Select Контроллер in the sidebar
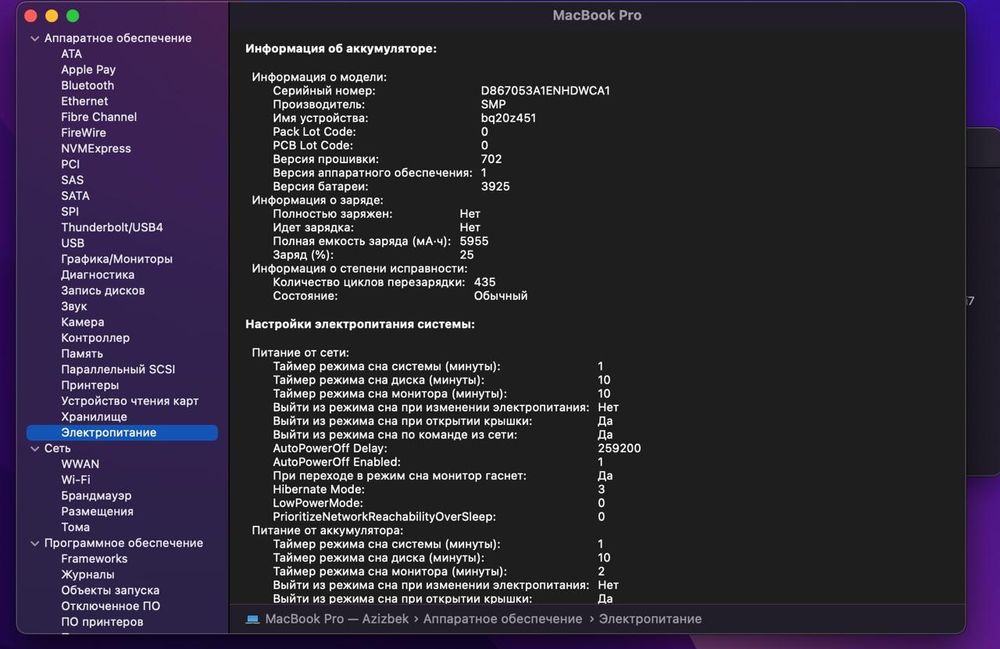 (x=95, y=338)
